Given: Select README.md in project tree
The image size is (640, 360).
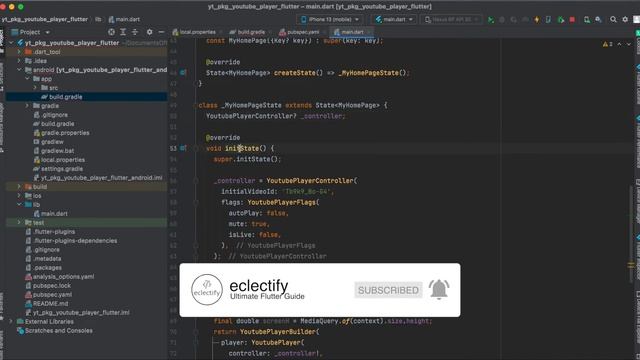Looking at the screenshot, I should (51, 303).
